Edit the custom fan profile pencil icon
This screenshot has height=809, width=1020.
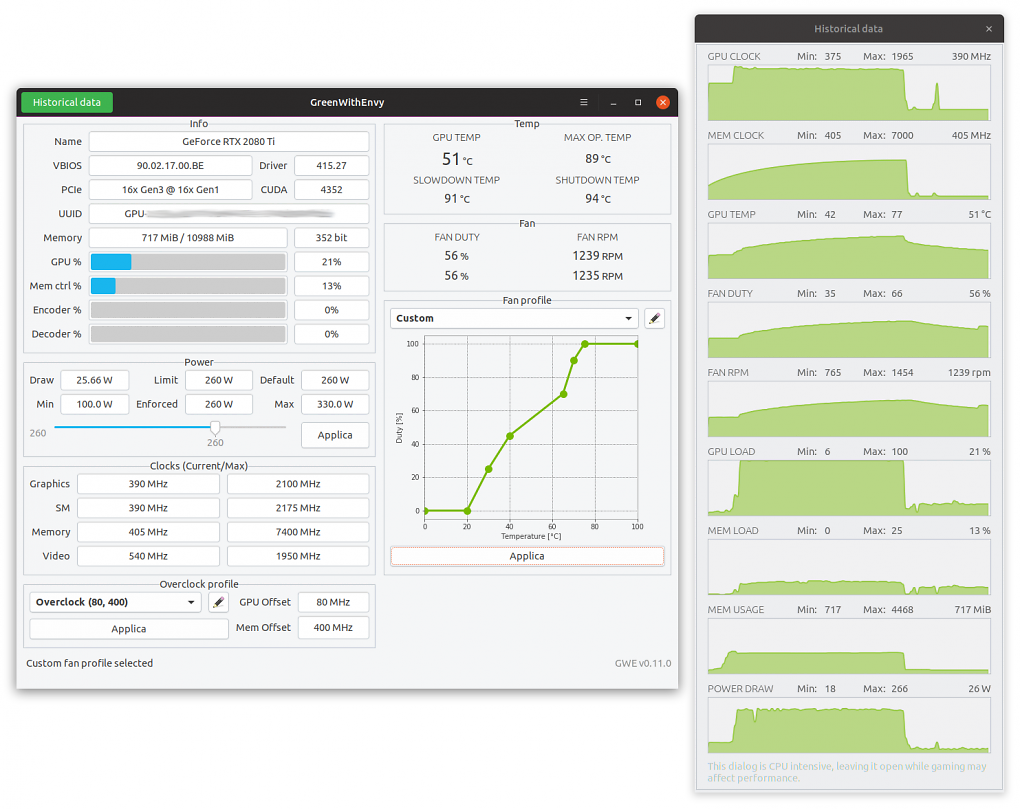pyautogui.click(x=654, y=319)
